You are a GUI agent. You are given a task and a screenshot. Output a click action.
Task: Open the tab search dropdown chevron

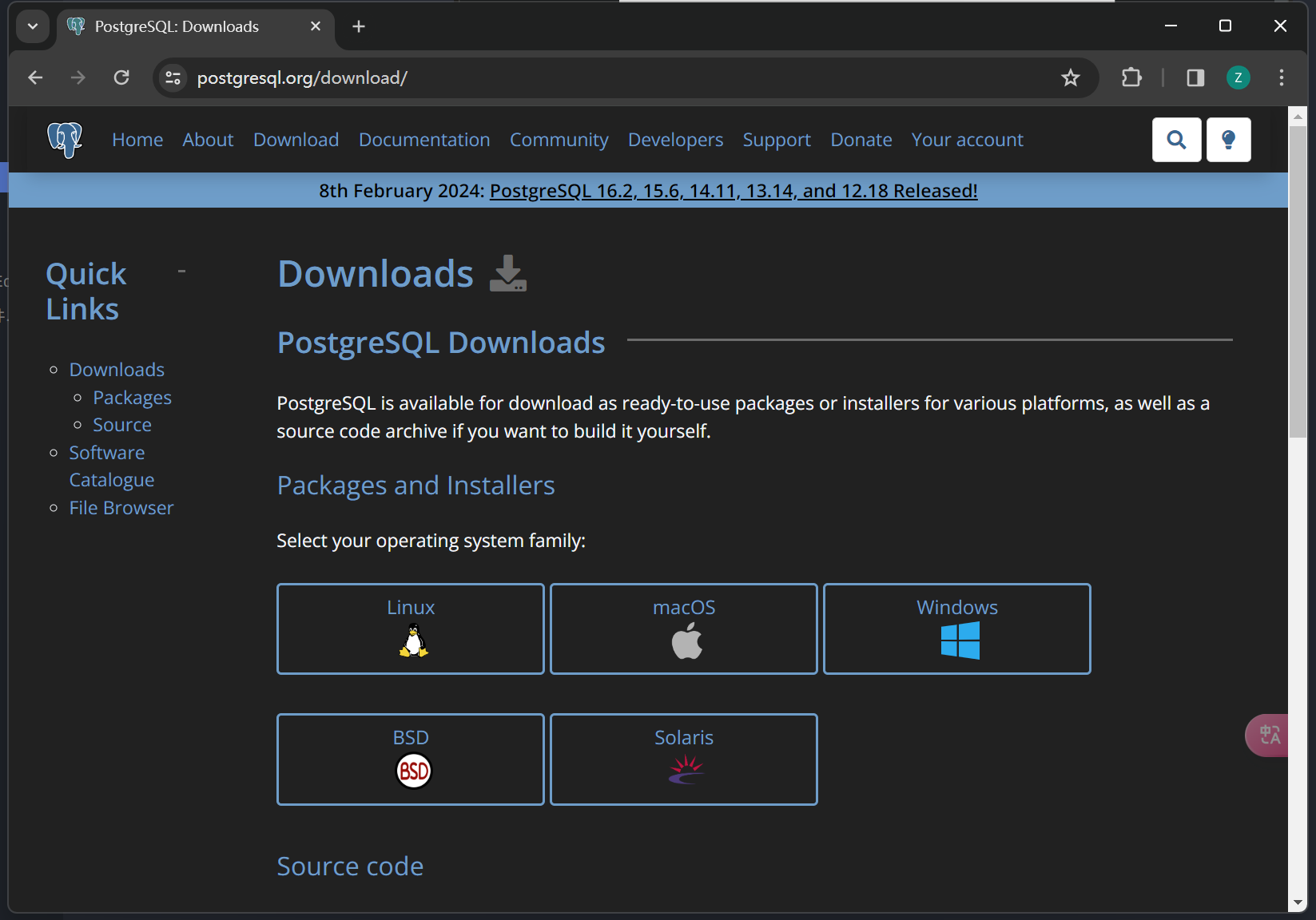pyautogui.click(x=33, y=26)
